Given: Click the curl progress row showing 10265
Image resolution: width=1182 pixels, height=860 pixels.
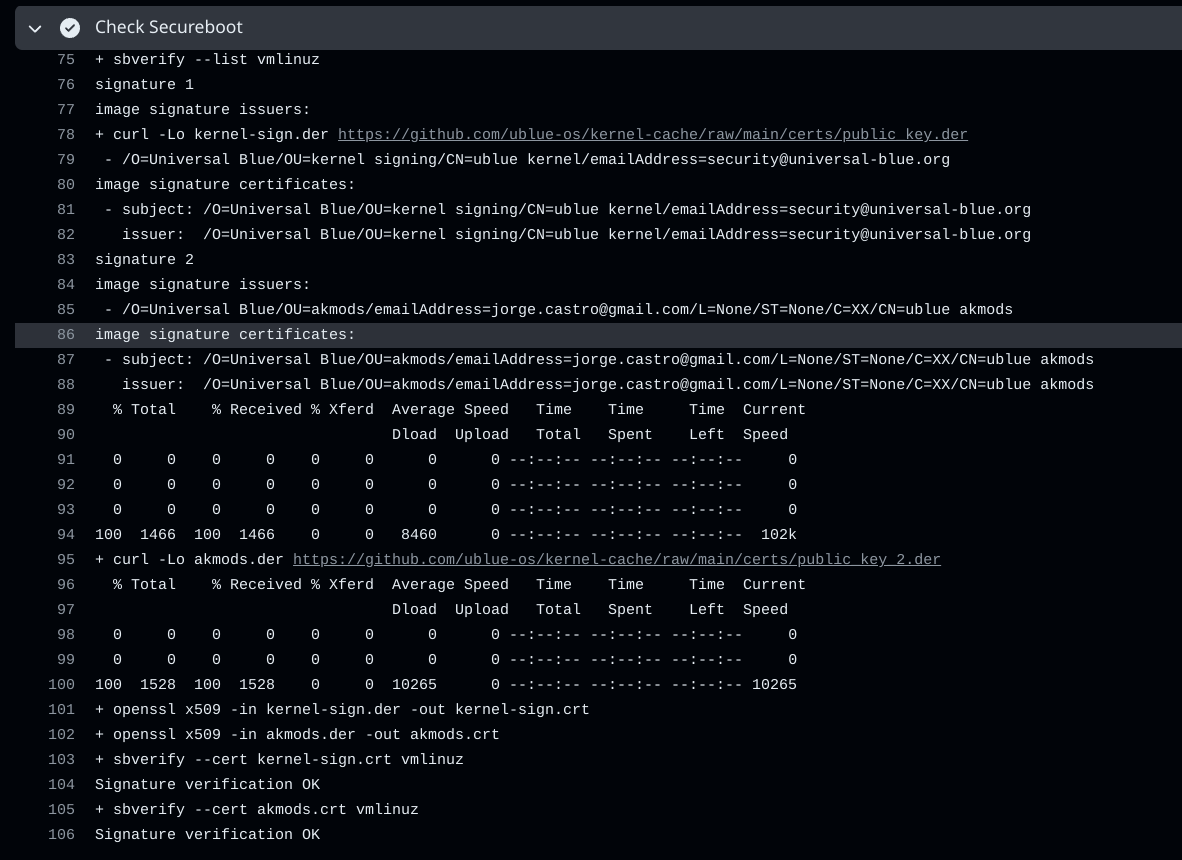Looking at the screenshot, I should coord(446,684).
